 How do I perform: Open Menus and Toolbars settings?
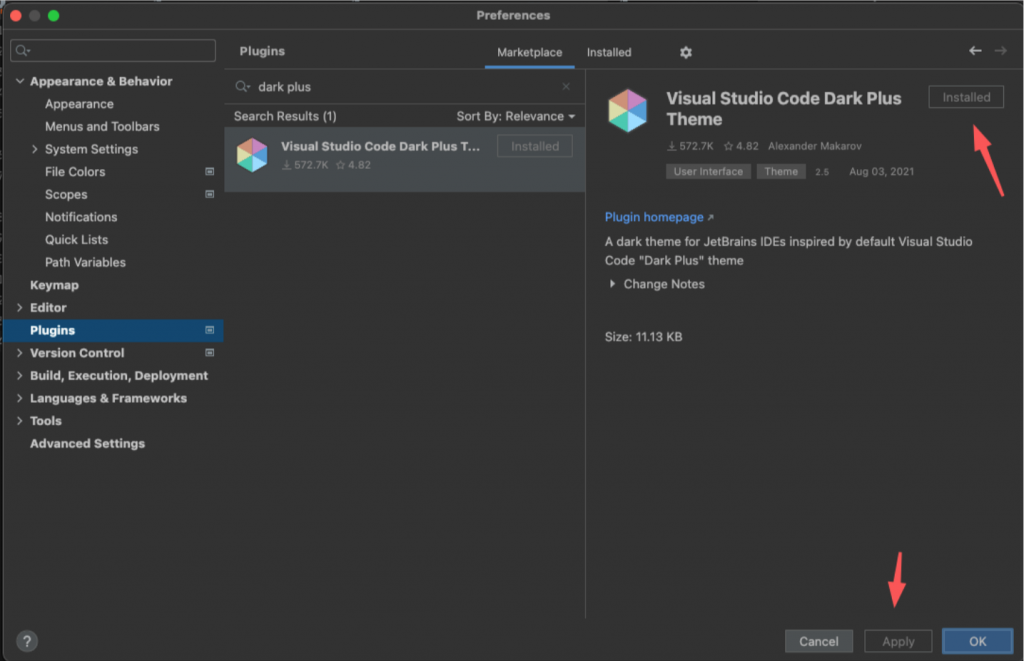coord(102,127)
